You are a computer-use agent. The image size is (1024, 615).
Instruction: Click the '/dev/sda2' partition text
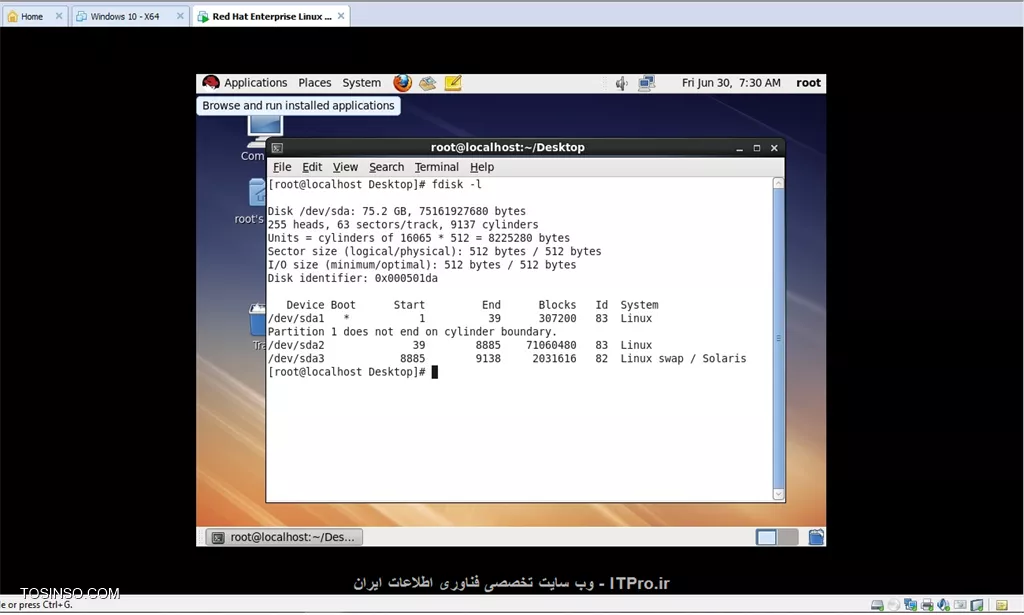coord(296,345)
